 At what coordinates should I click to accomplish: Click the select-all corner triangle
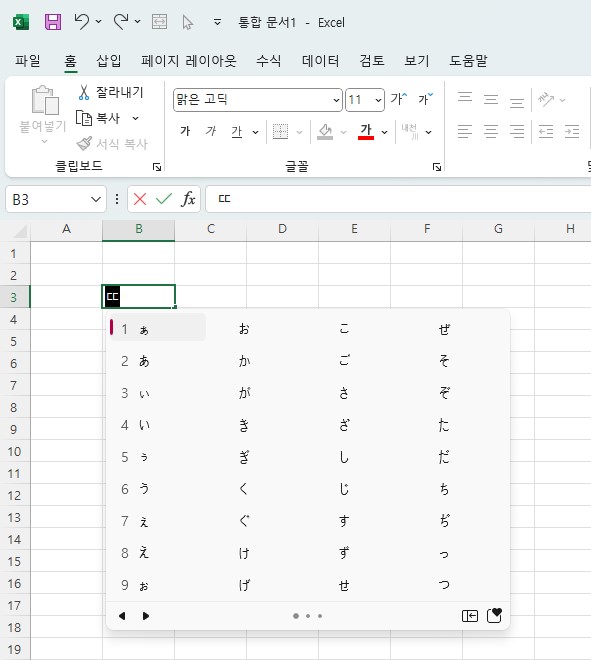(19, 231)
